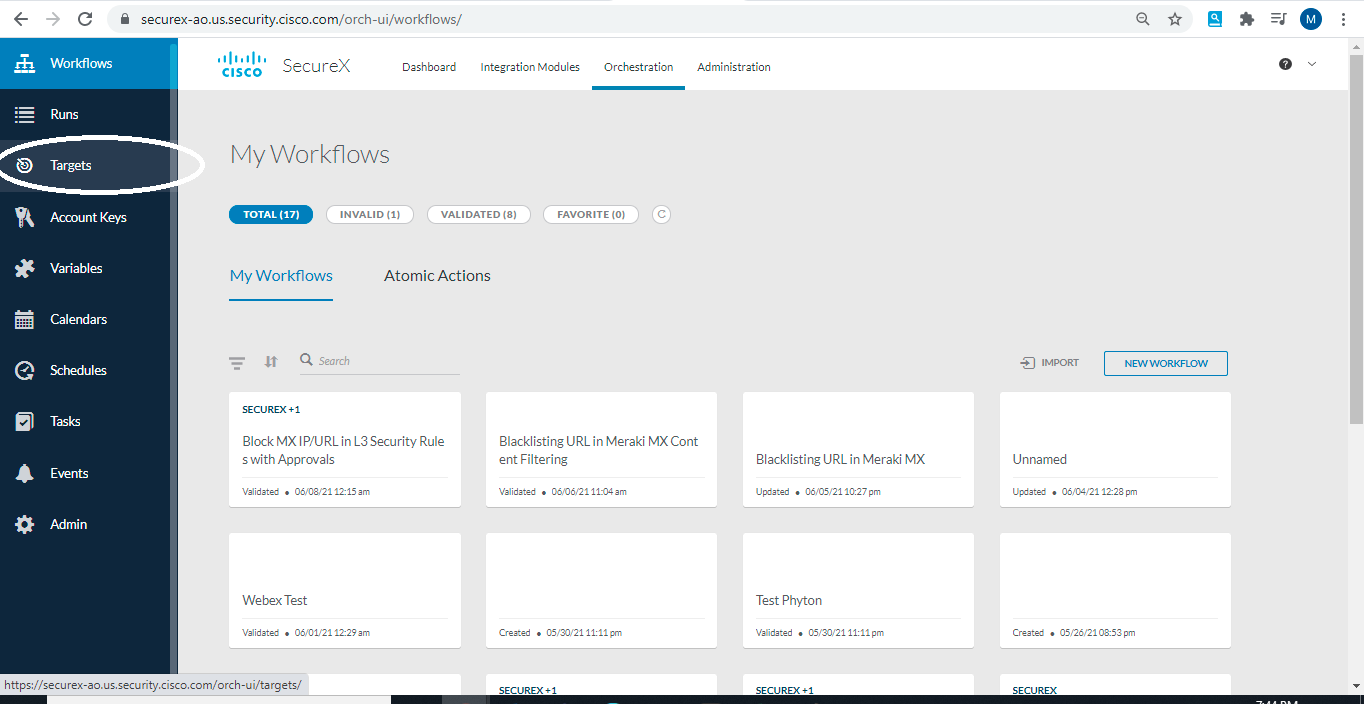Open workflow card updated 06/05/21 10:27 pm
Image resolution: width=1364 pixels, height=704 pixels.
pos(858,450)
